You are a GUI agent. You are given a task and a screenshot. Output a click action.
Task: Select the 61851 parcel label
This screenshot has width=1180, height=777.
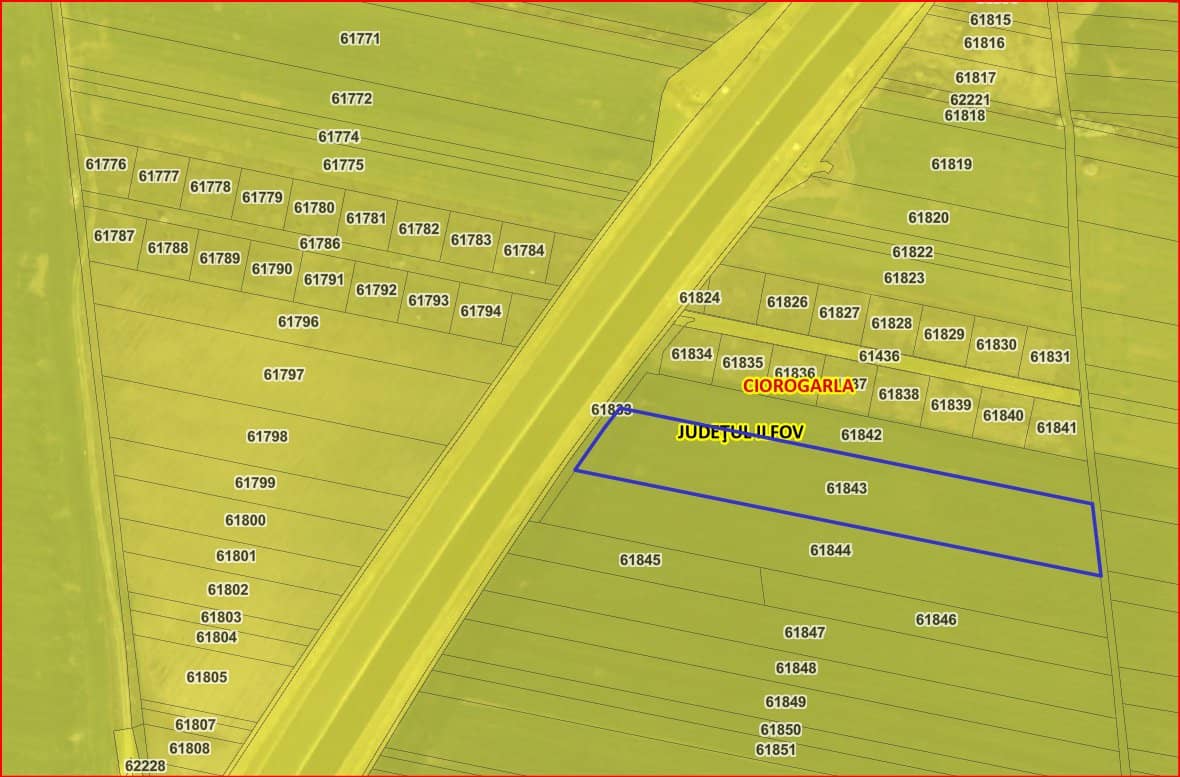point(775,750)
